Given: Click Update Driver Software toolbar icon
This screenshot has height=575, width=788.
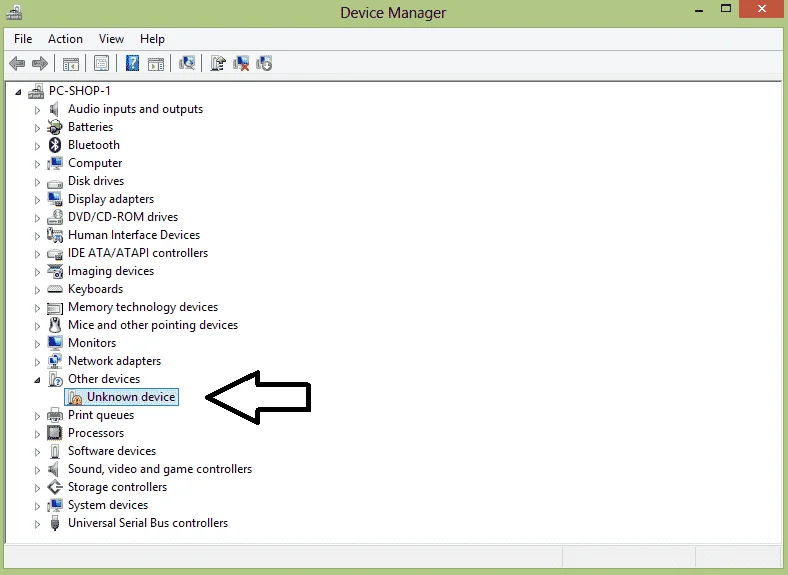Looking at the screenshot, I should coord(218,63).
